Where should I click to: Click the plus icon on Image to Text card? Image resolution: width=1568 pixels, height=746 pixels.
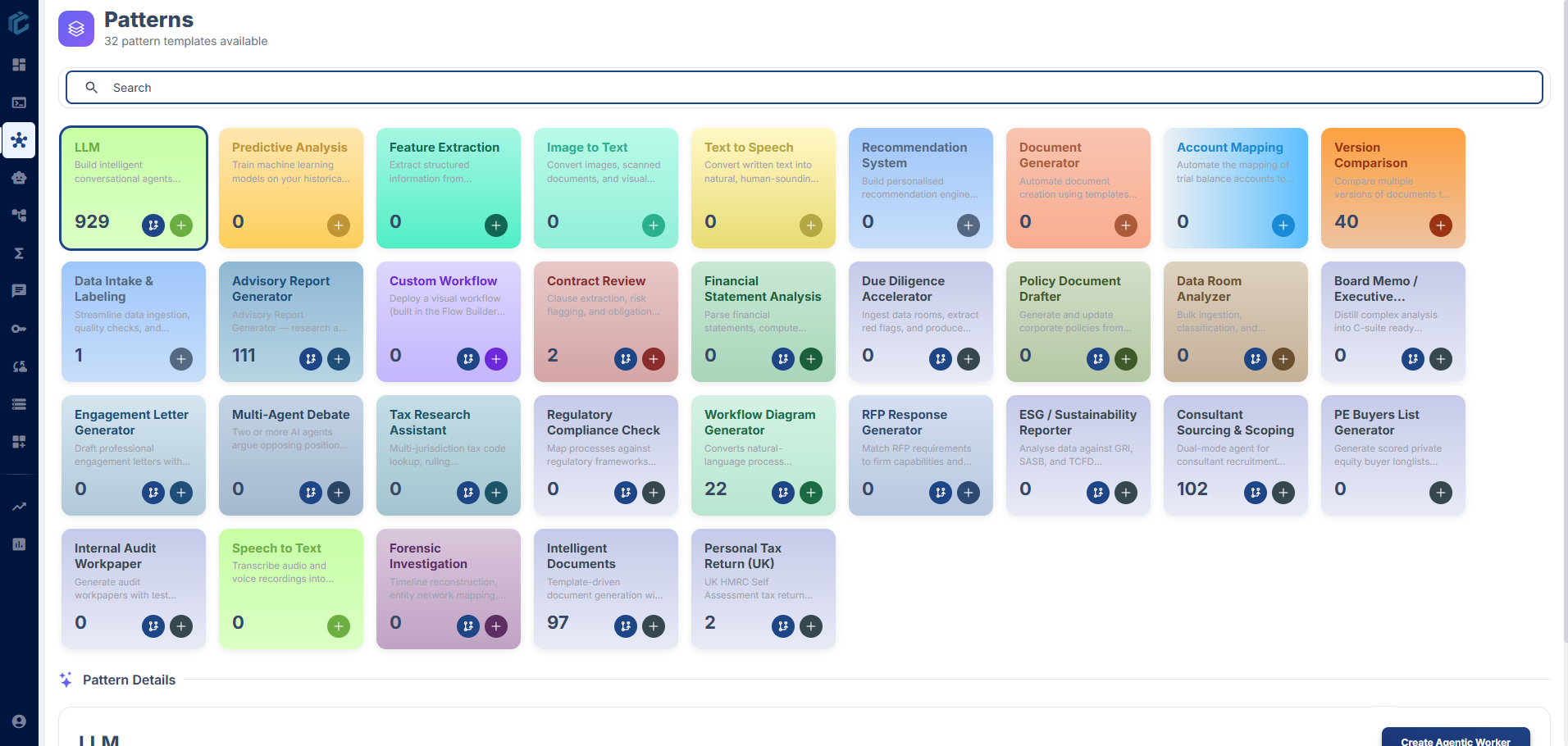654,225
